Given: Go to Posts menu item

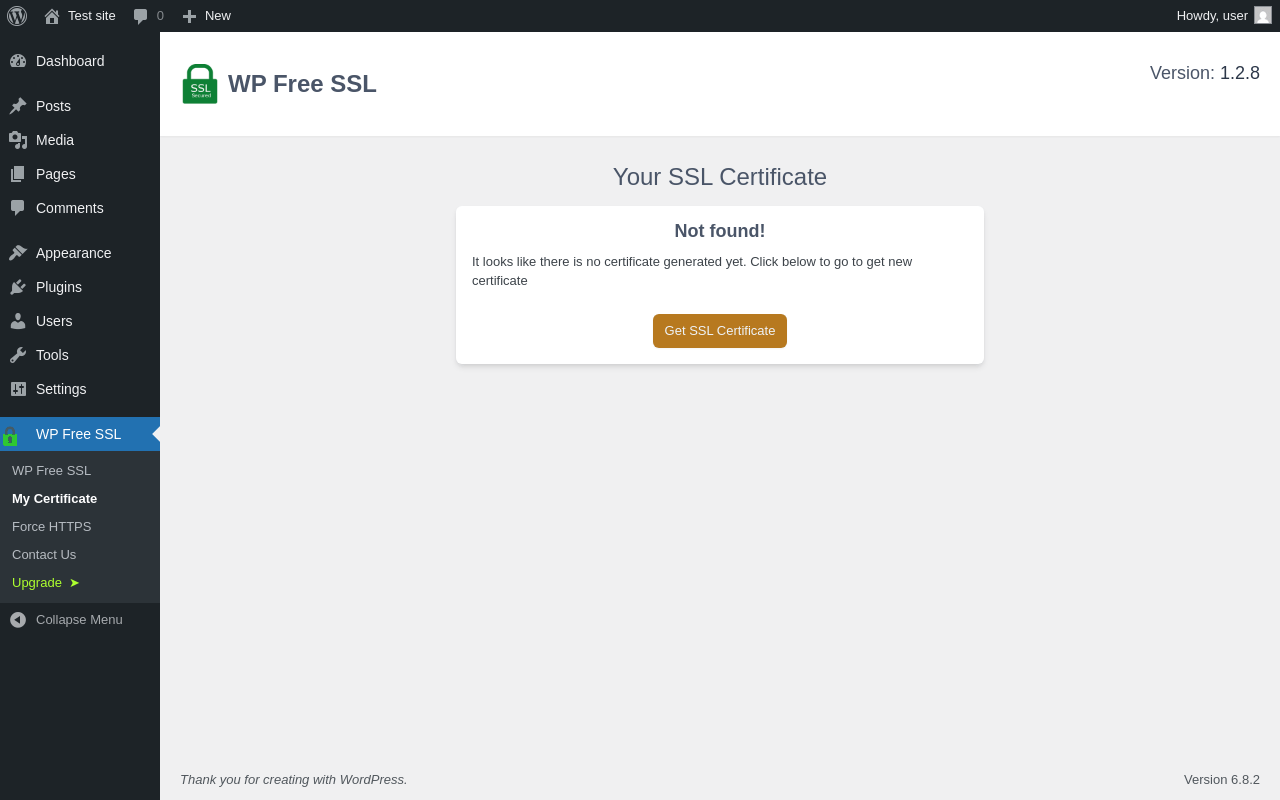Looking at the screenshot, I should point(80,106).
